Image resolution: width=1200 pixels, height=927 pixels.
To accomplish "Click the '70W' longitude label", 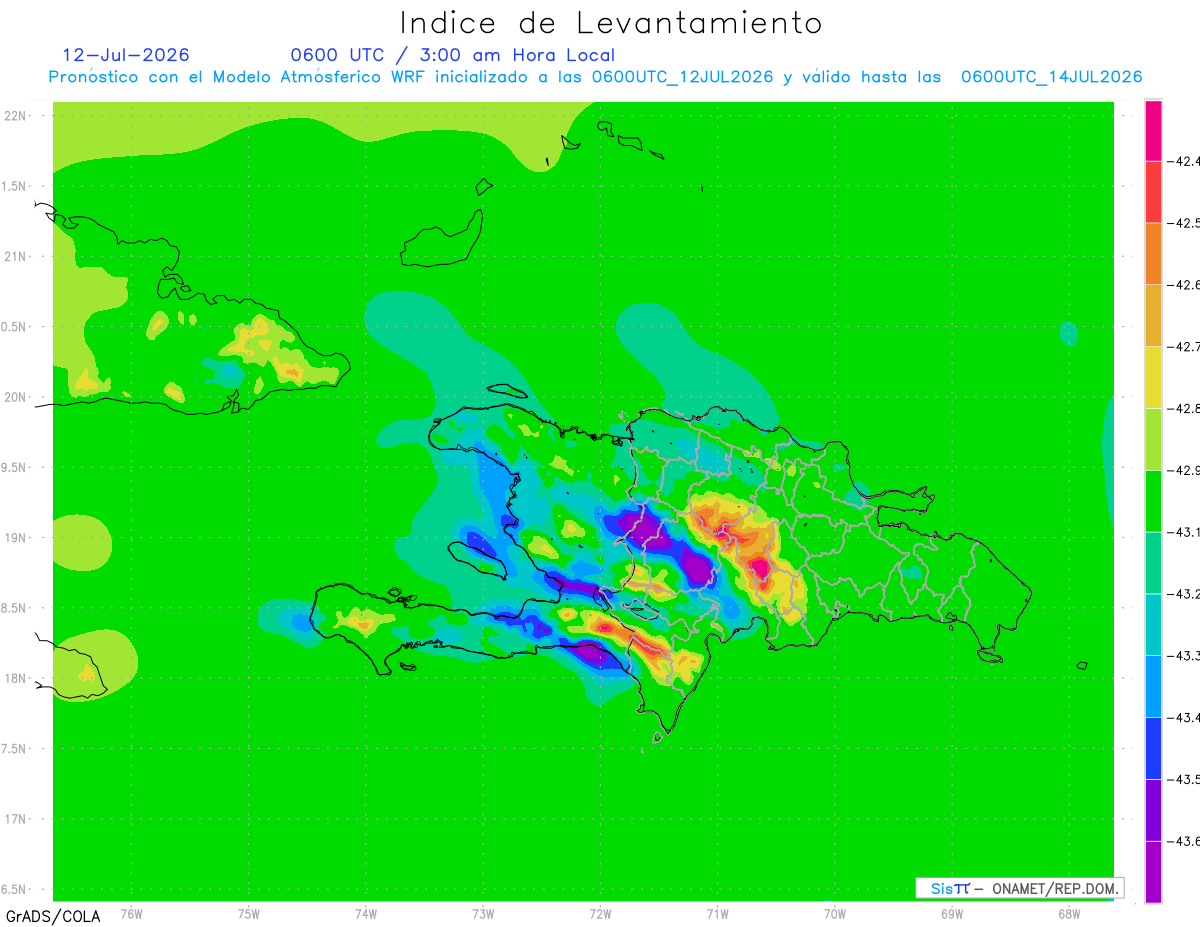I will [x=835, y=913].
